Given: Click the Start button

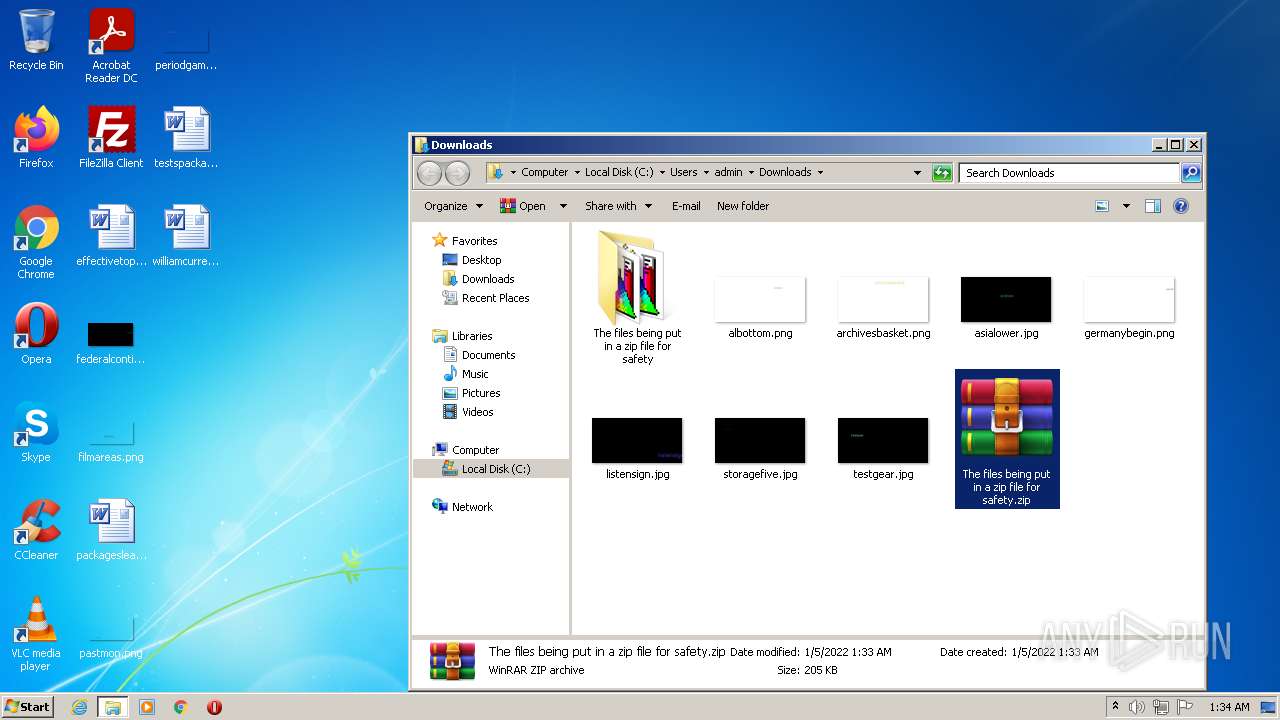Looking at the screenshot, I should pyautogui.click(x=28, y=706).
